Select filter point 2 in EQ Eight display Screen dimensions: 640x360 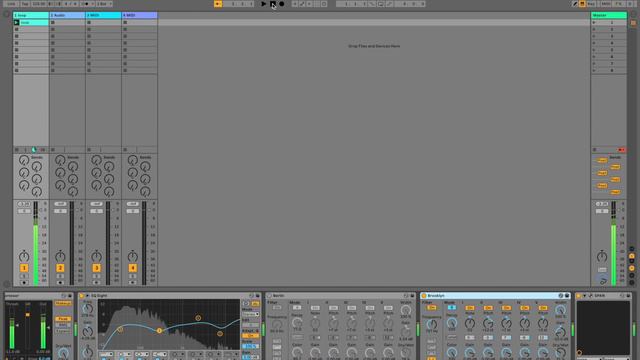point(159,331)
